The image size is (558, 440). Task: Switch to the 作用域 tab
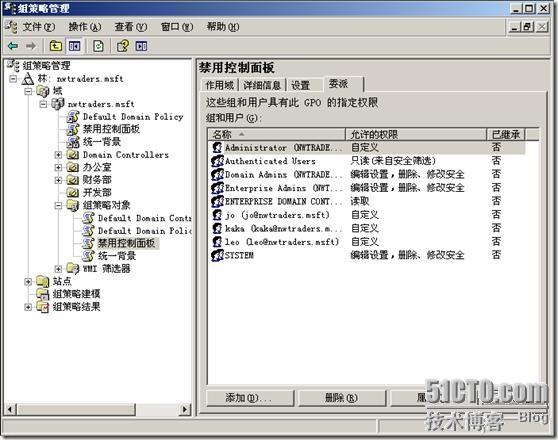(220, 85)
